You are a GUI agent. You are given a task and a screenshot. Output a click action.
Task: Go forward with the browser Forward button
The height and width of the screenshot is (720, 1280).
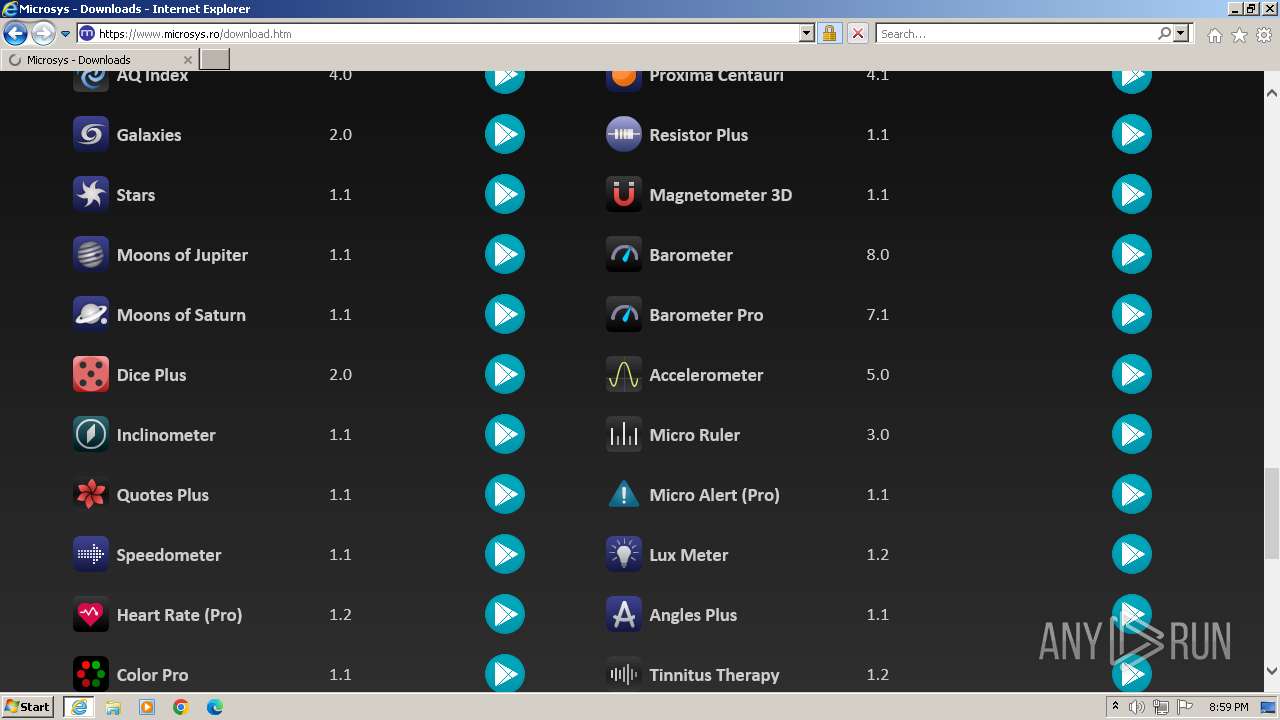pos(43,34)
